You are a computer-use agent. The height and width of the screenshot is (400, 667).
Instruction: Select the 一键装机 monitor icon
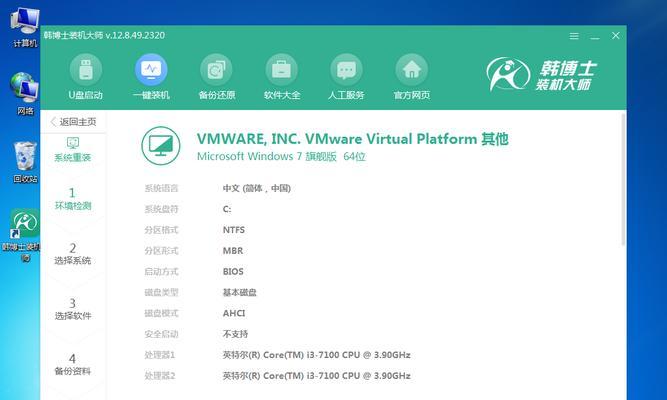pyautogui.click(x=151, y=70)
